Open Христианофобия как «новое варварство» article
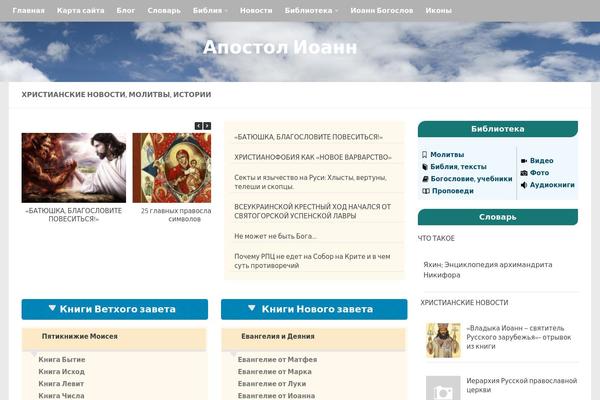 tap(313, 157)
